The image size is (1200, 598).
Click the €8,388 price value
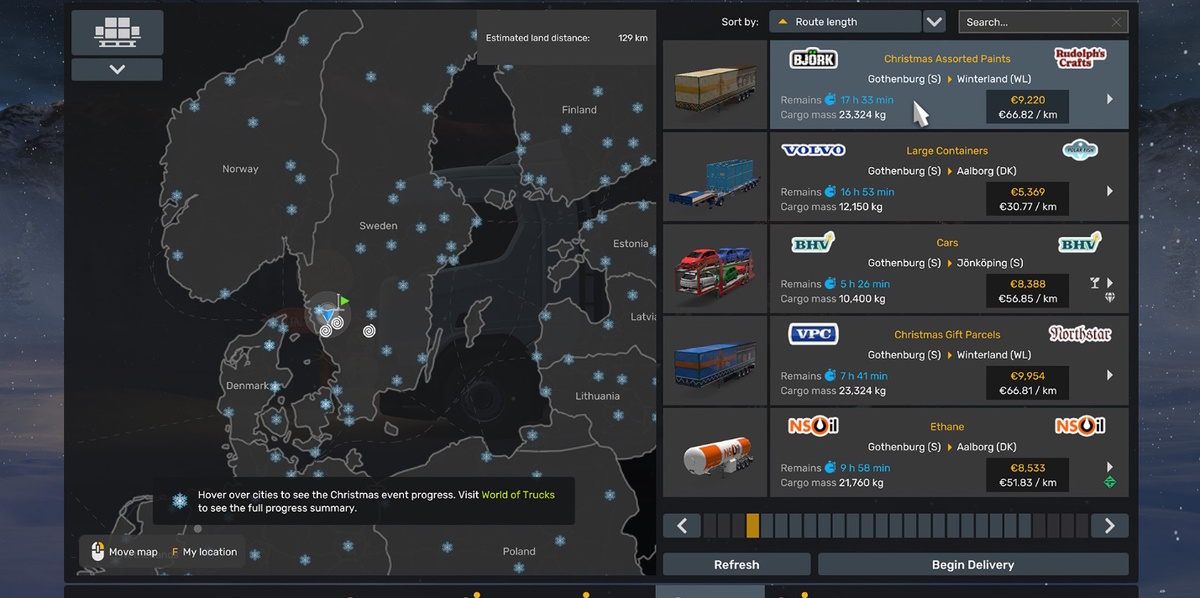click(1028, 284)
